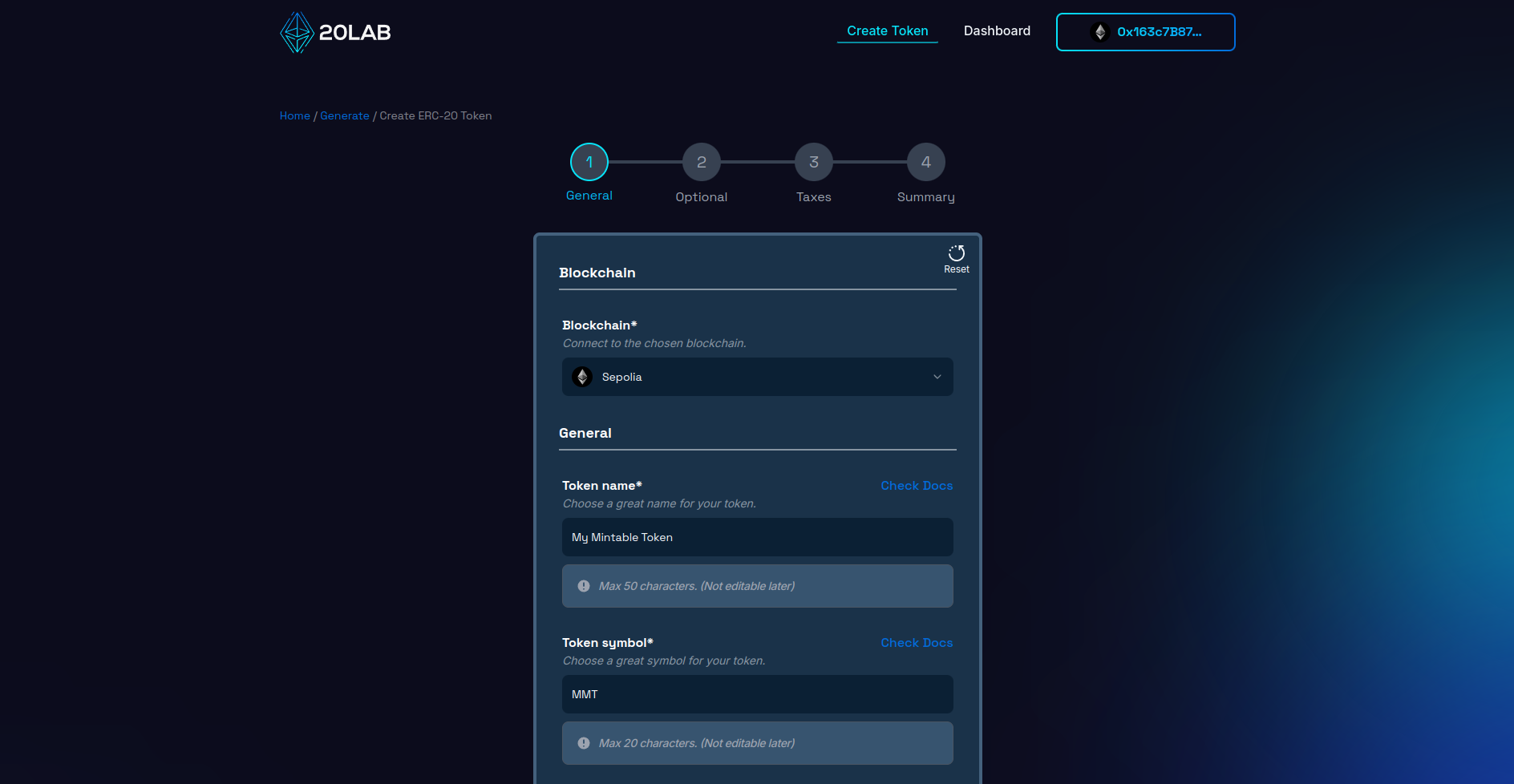Click the info icon beside Max 20 characters
Screen dimensions: 1514x784
[x=584, y=743]
